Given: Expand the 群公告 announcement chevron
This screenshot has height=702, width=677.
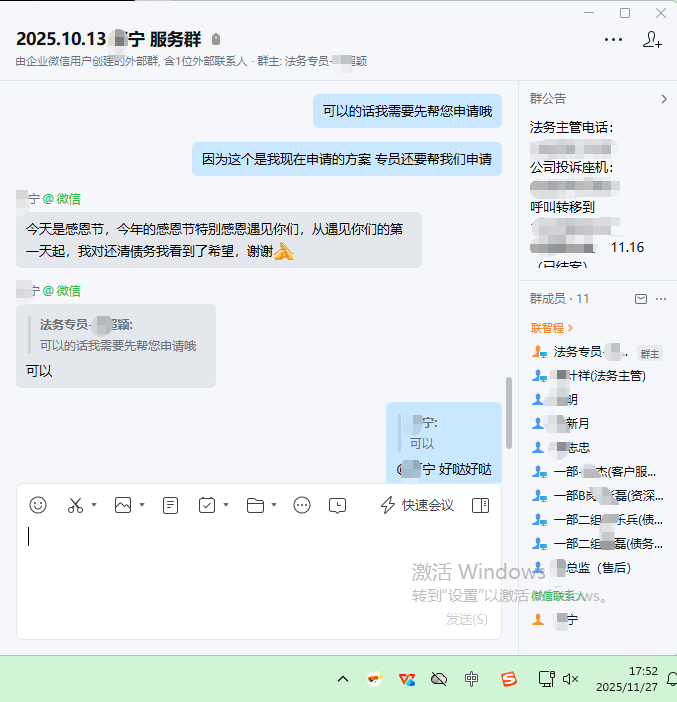Looking at the screenshot, I should pyautogui.click(x=664, y=99).
